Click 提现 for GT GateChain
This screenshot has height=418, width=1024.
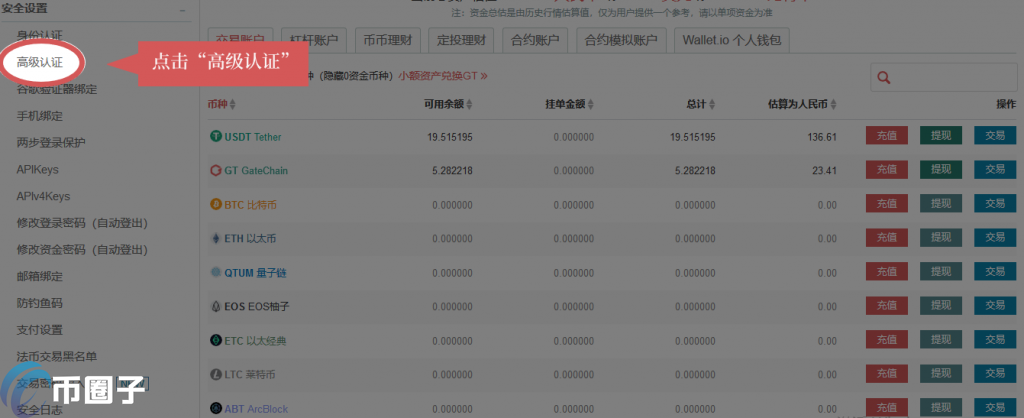(941, 170)
